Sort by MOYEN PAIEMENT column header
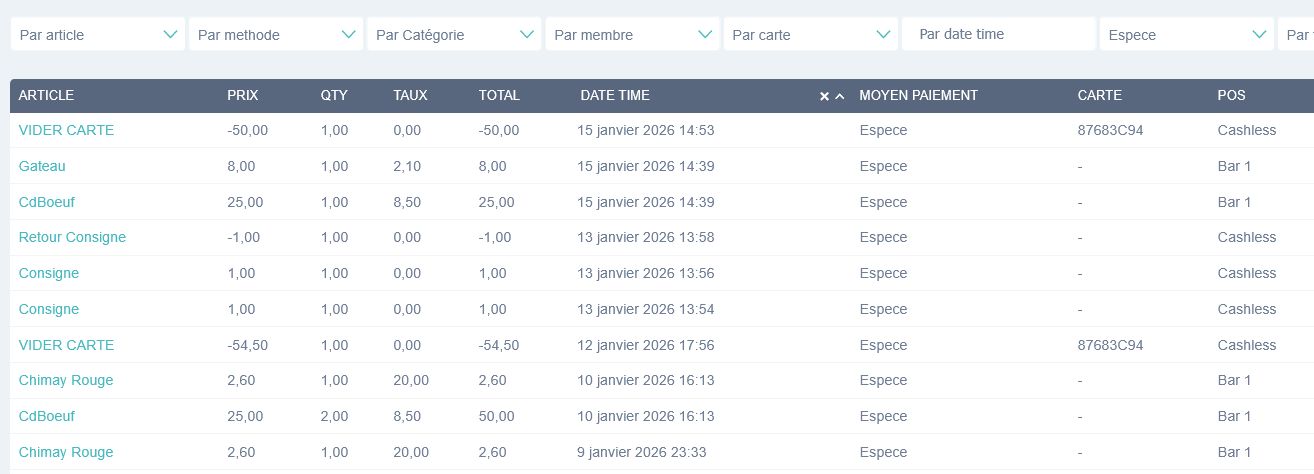 point(918,96)
